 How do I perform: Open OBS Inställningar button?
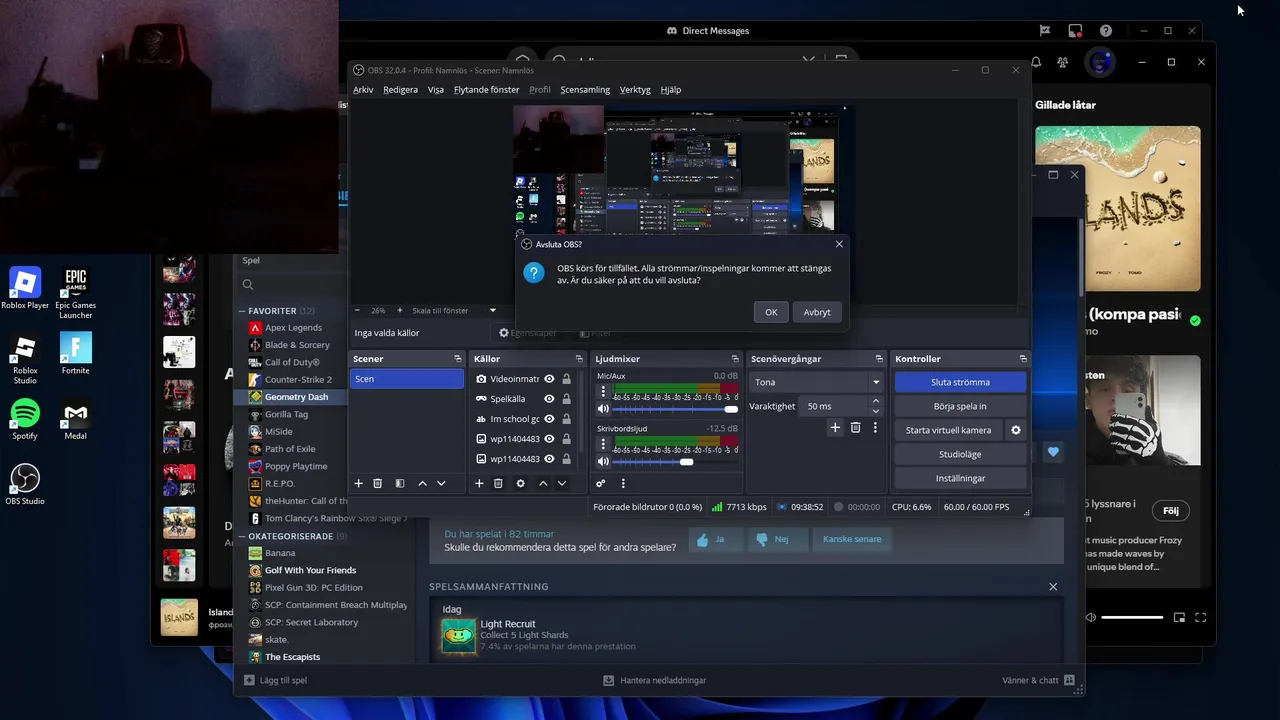[x=960, y=478]
